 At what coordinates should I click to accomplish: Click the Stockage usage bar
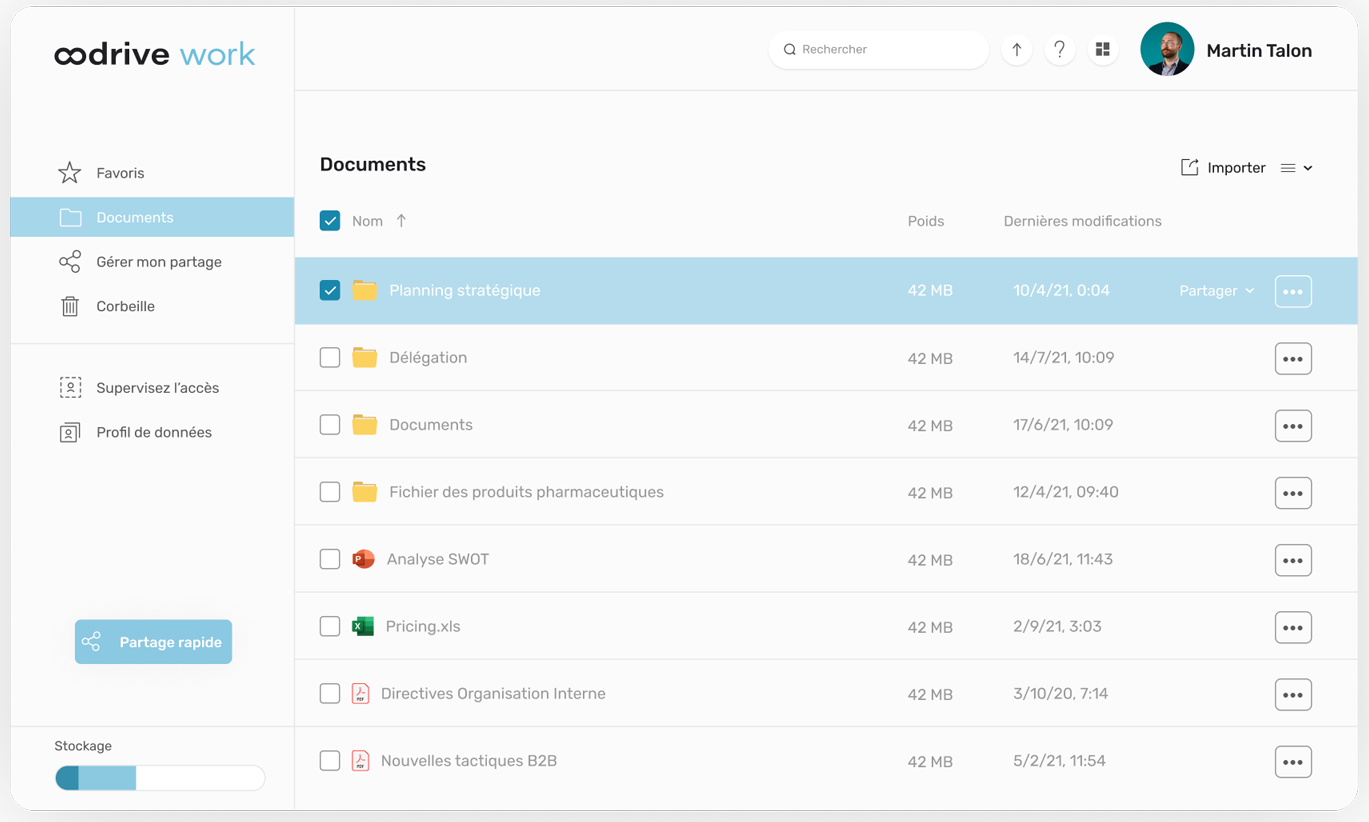click(160, 778)
